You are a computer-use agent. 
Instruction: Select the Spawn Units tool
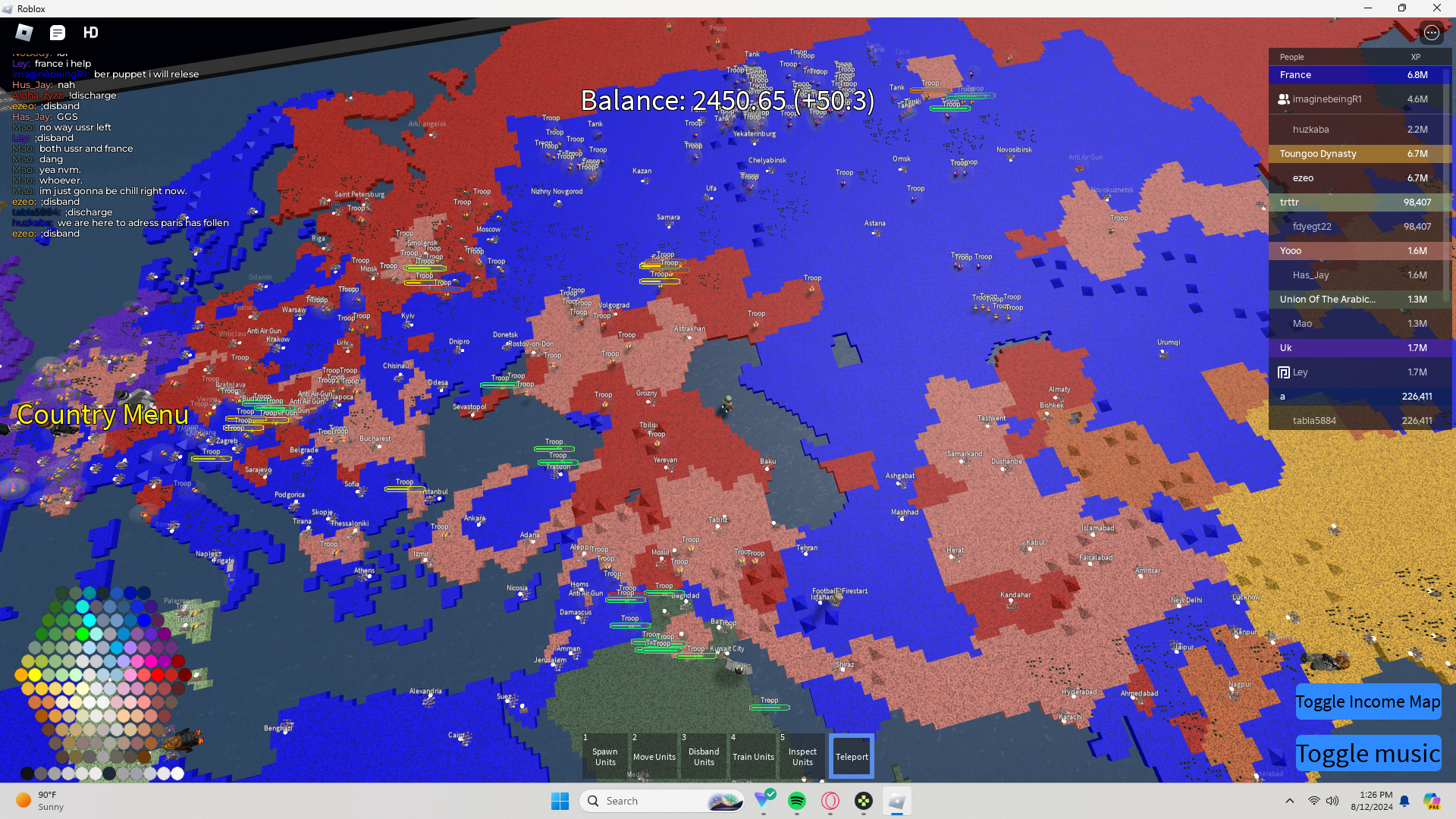(605, 756)
